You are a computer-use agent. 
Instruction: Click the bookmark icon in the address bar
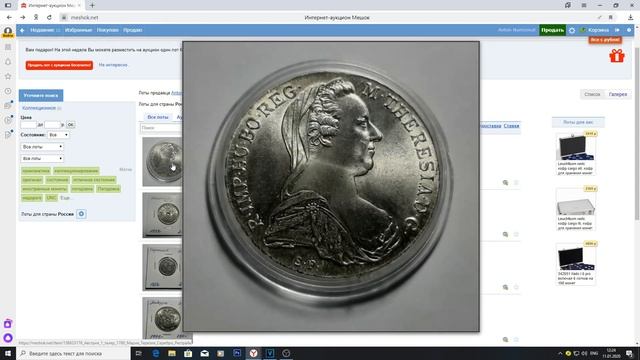611,18
